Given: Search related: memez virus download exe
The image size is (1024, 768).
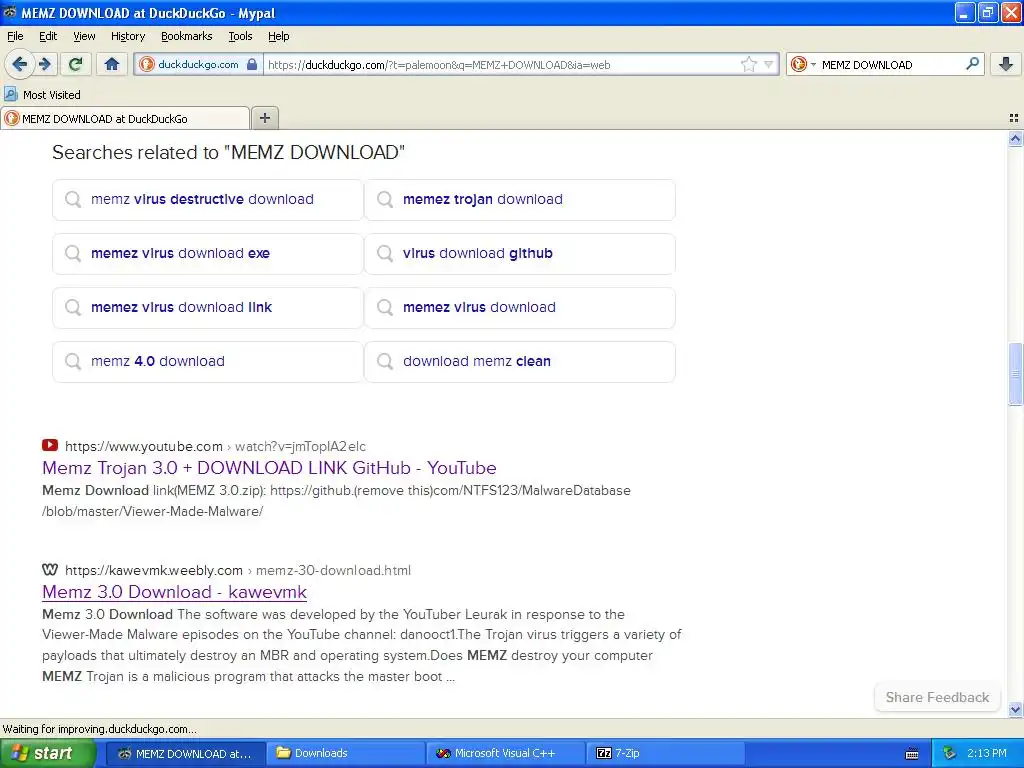Looking at the screenshot, I should [208, 253].
